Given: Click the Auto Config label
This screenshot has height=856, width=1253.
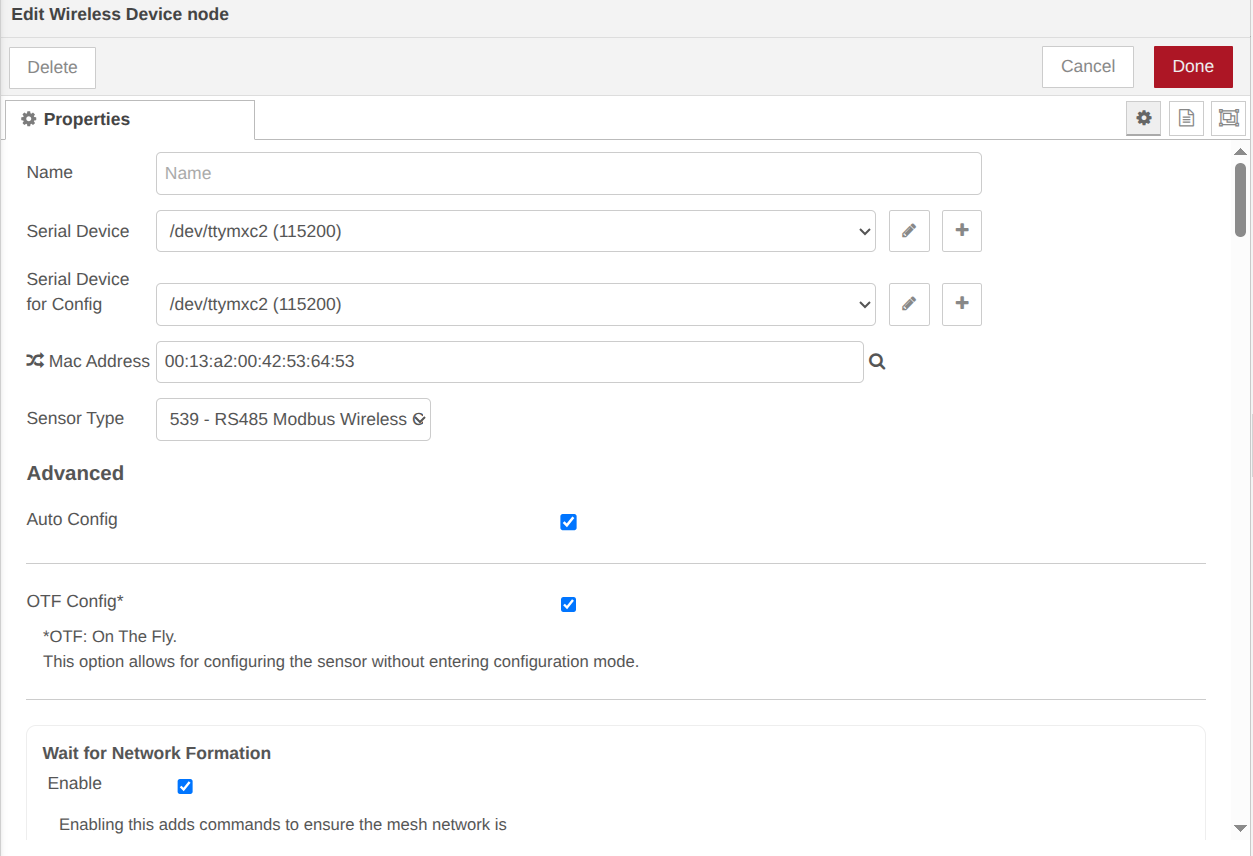Looking at the screenshot, I should click(72, 519).
